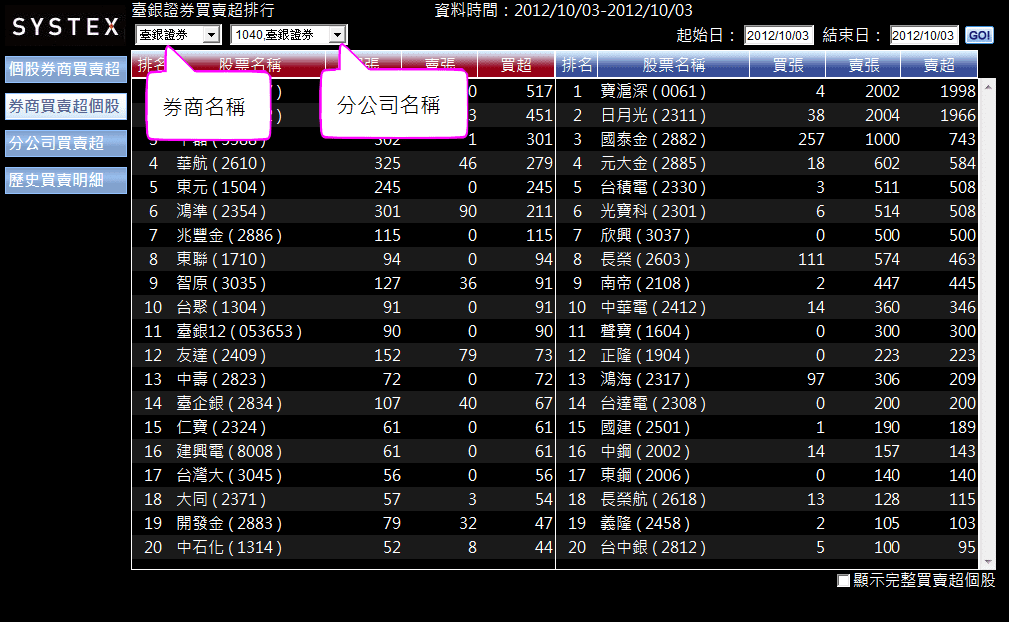Click scrollbar down arrow in table

989,562
